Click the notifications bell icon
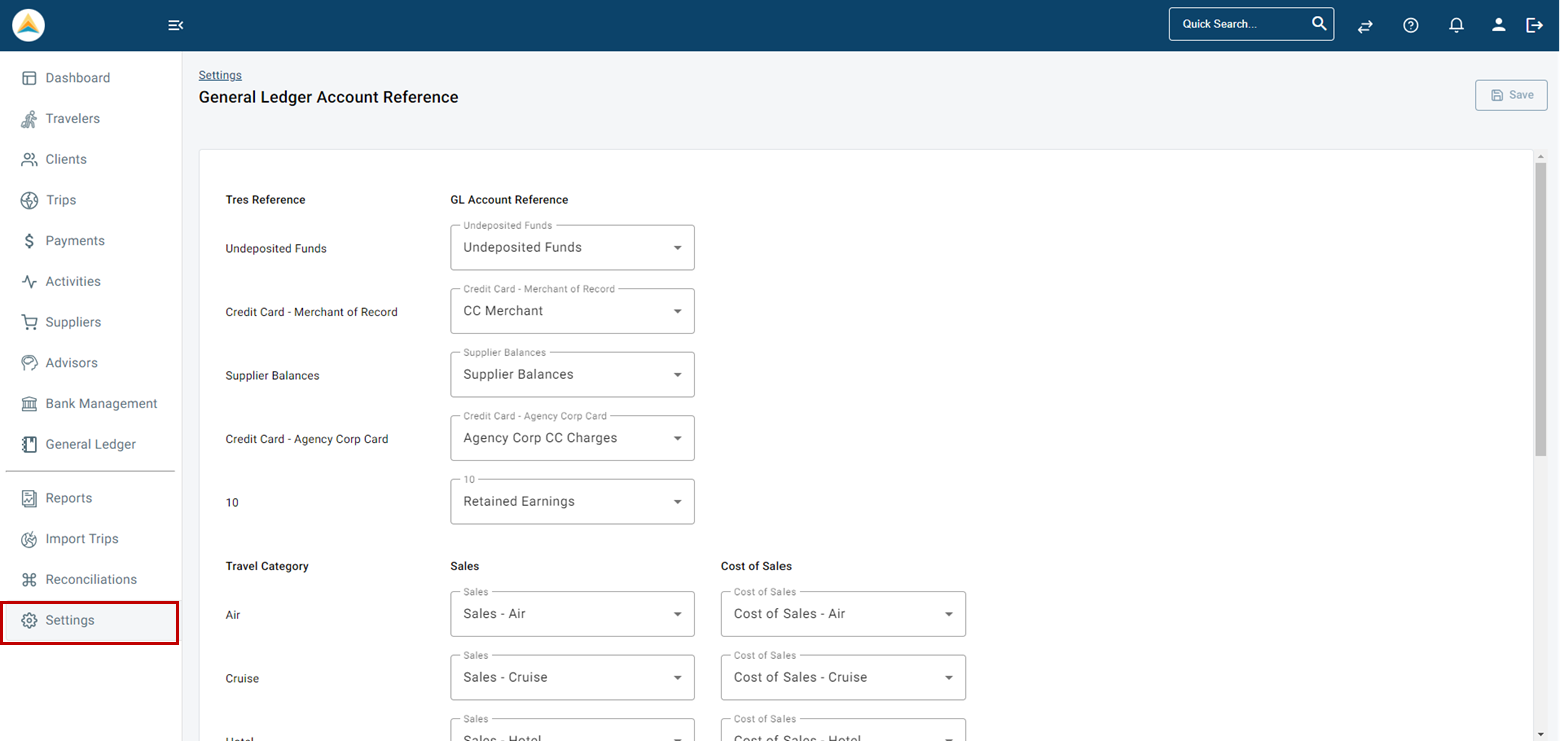 tap(1455, 25)
